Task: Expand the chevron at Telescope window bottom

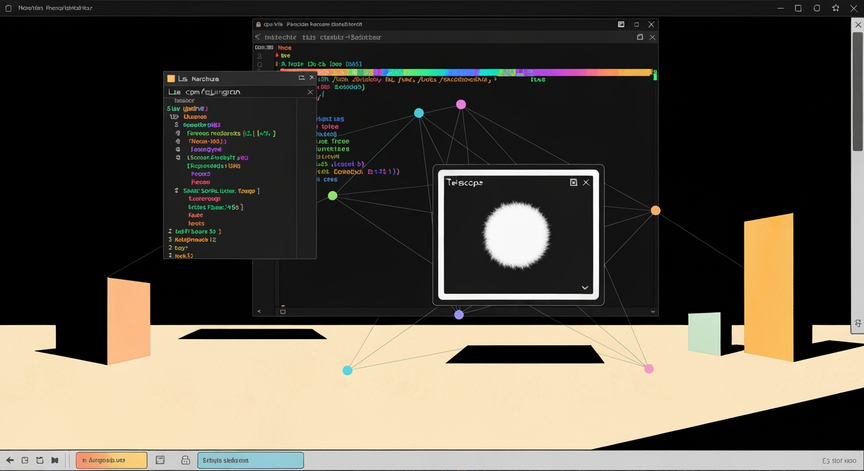Action: click(585, 288)
